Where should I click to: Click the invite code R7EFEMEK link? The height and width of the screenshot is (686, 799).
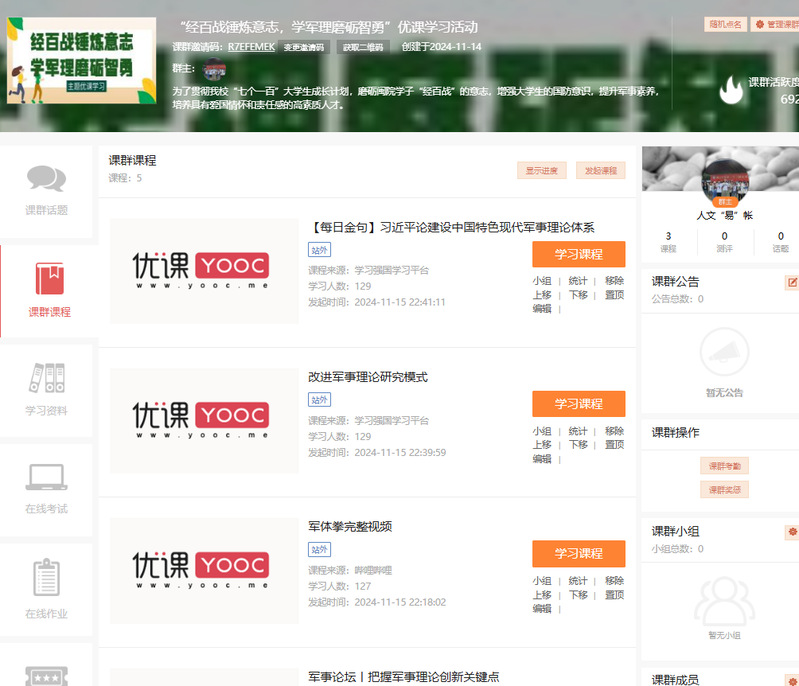[251, 47]
